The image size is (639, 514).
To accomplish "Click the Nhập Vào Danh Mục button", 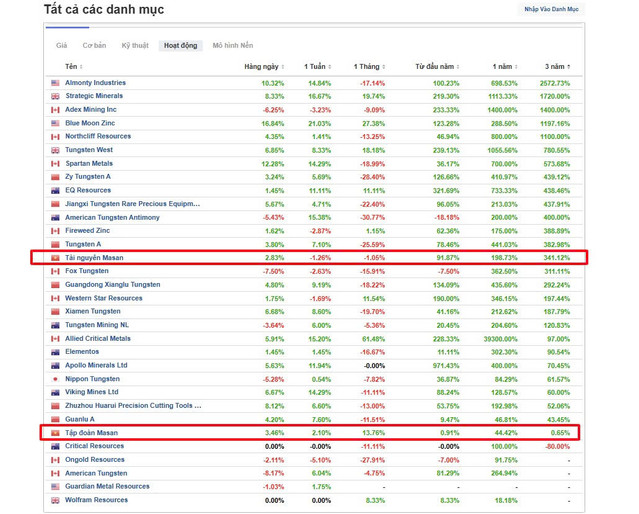I will 551,10.
